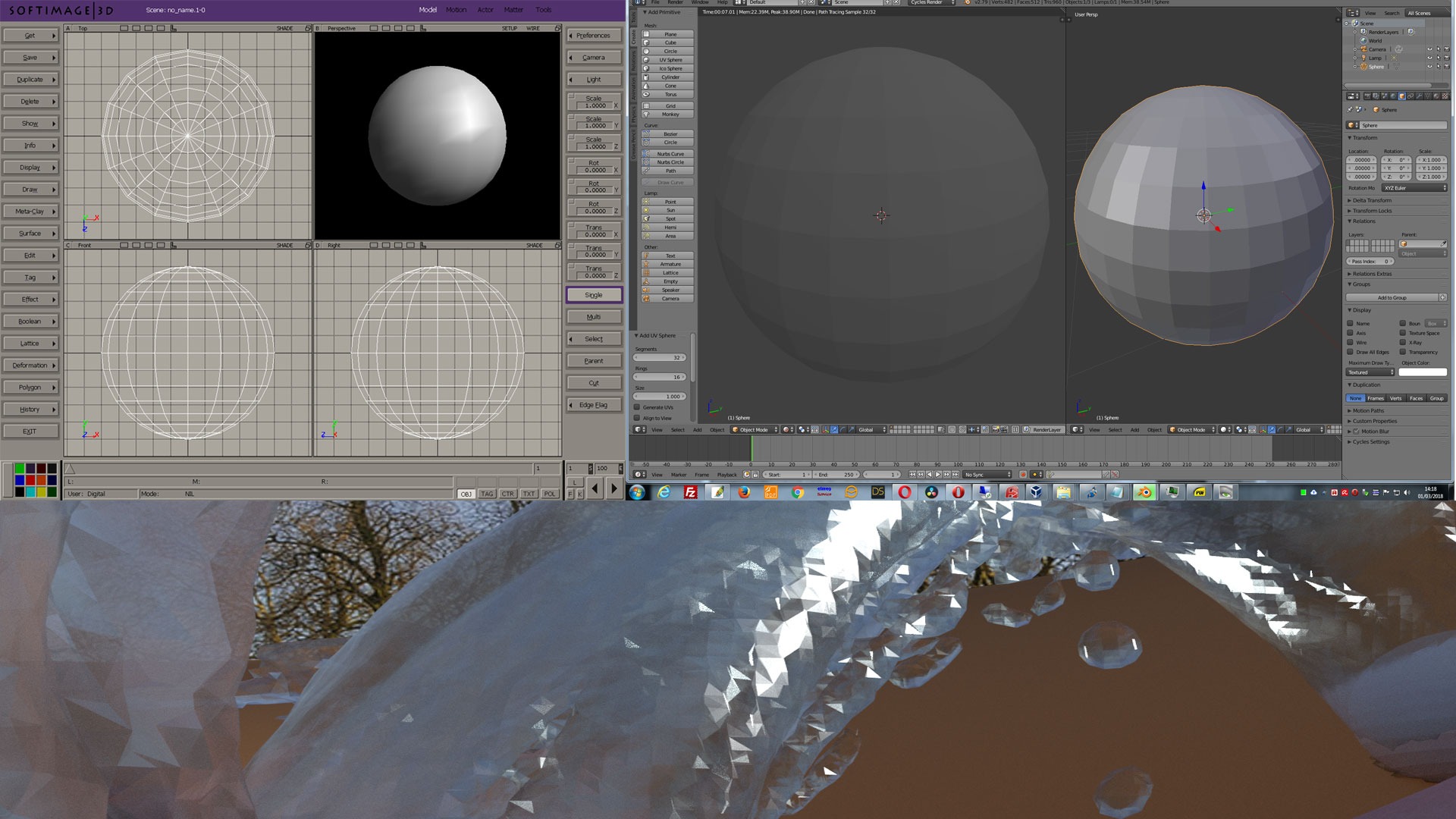Open Softimage Motion menu
This screenshot has height=819, width=1456.
tap(456, 10)
